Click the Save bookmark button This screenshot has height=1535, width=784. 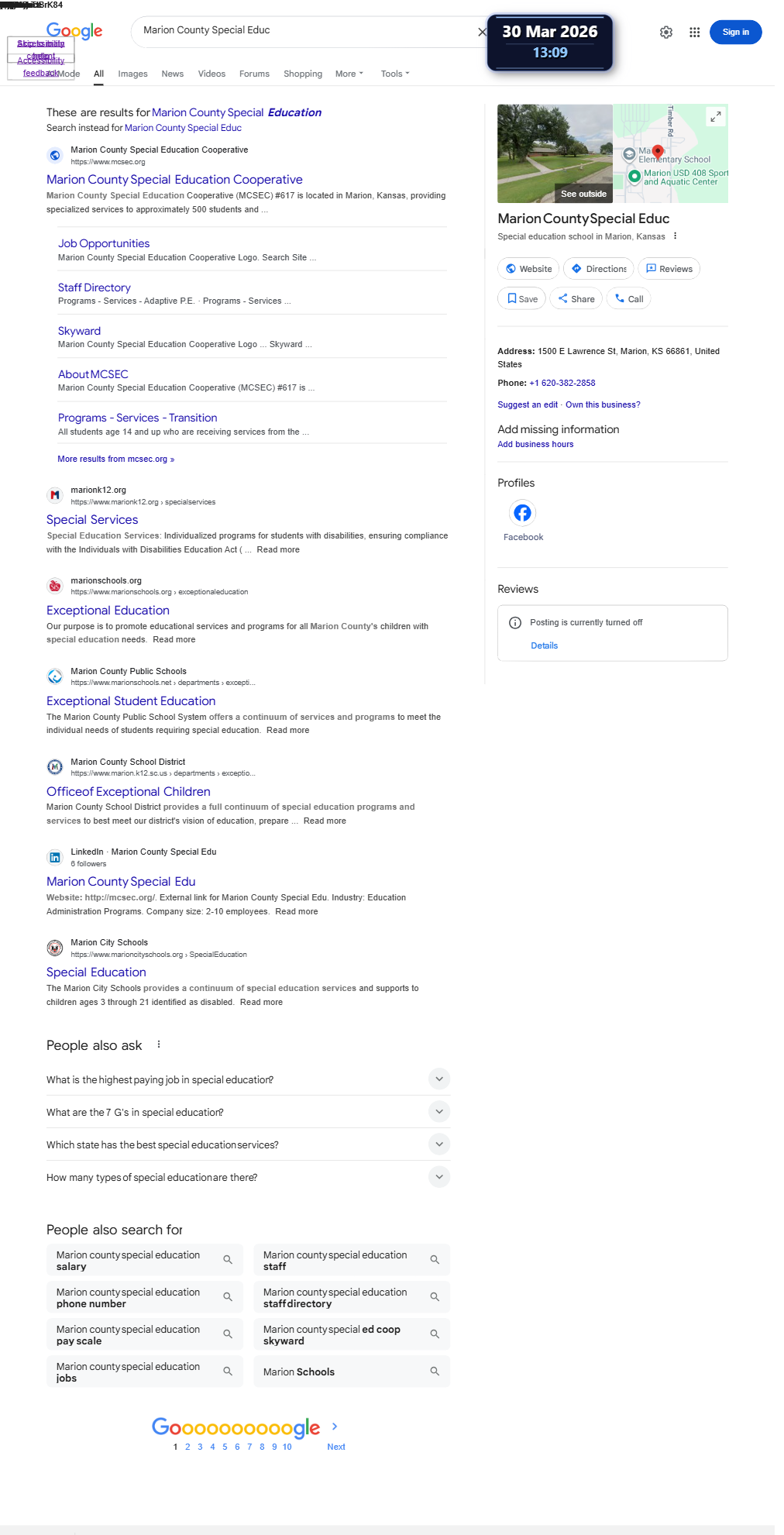coord(522,299)
